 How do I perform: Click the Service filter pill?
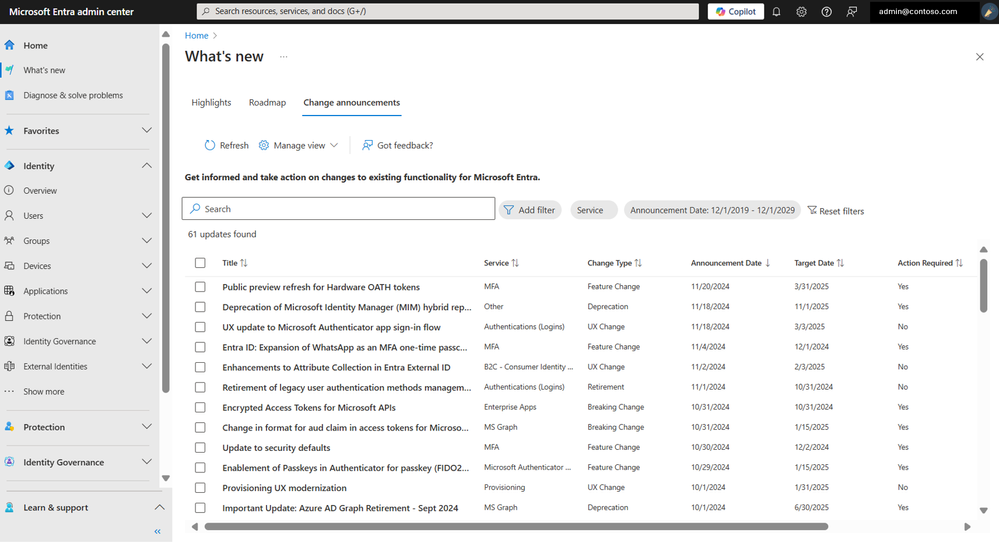click(593, 210)
